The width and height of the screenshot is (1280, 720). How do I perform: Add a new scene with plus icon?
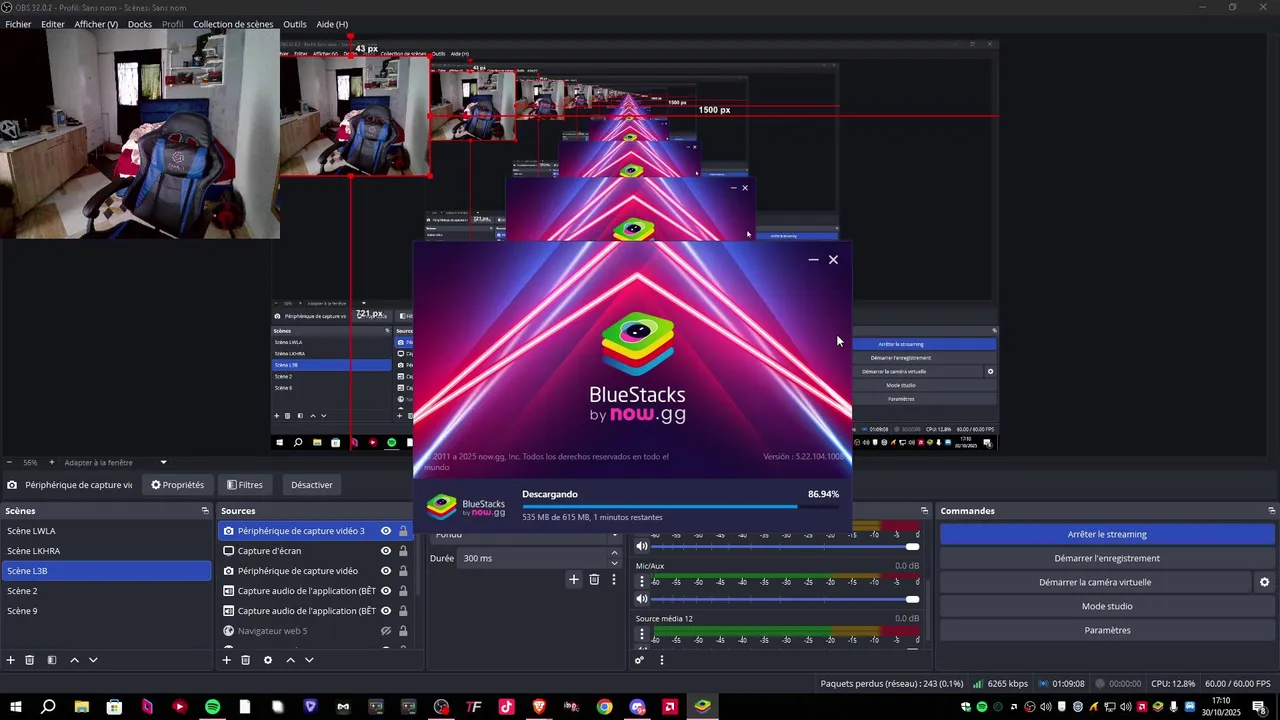[11, 660]
